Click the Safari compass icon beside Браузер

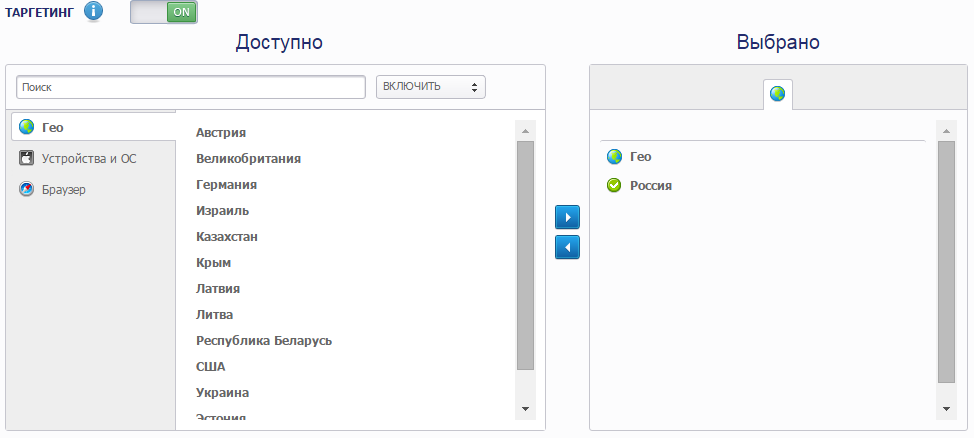click(26, 189)
